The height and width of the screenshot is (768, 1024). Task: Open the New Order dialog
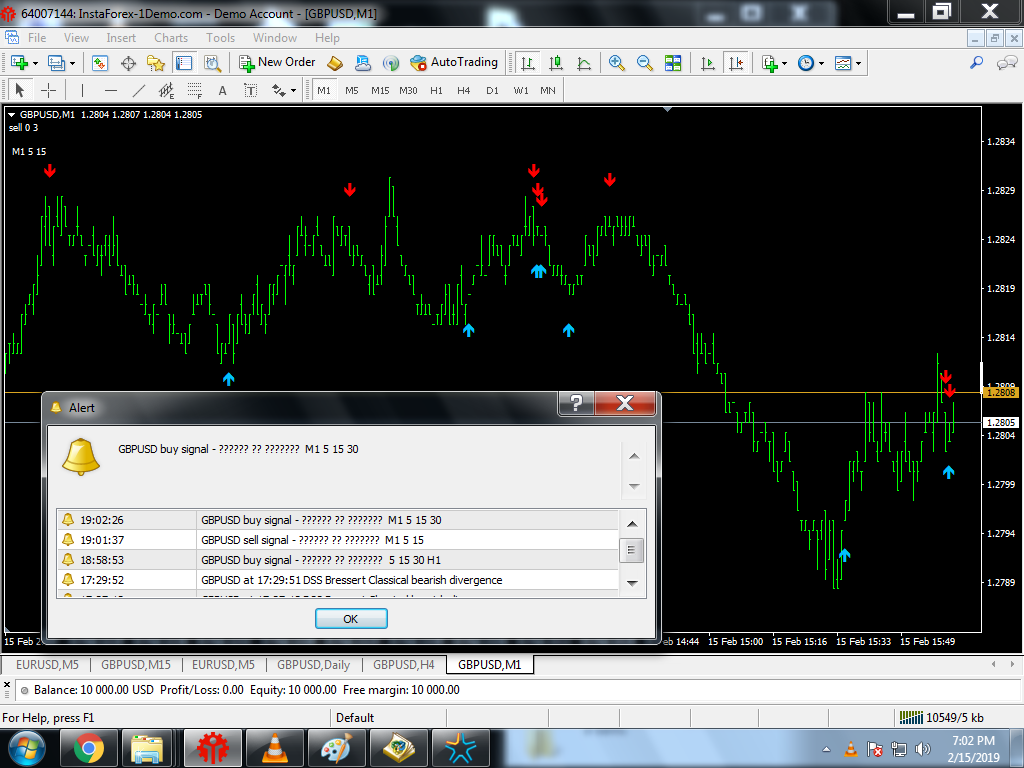[277, 63]
